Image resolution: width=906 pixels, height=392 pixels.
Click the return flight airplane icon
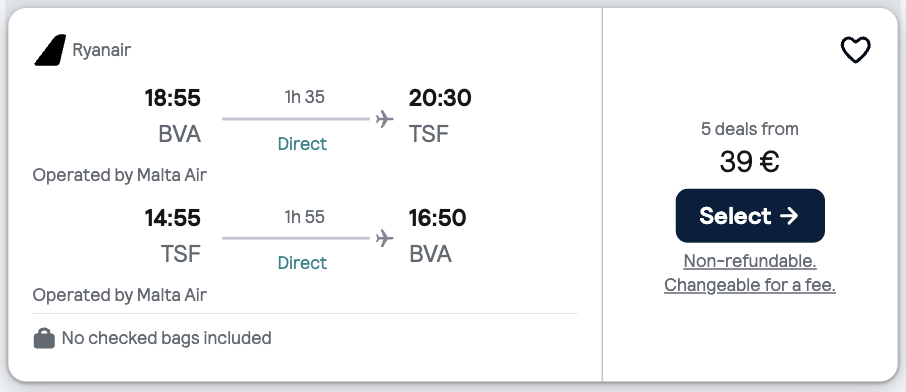tap(384, 238)
